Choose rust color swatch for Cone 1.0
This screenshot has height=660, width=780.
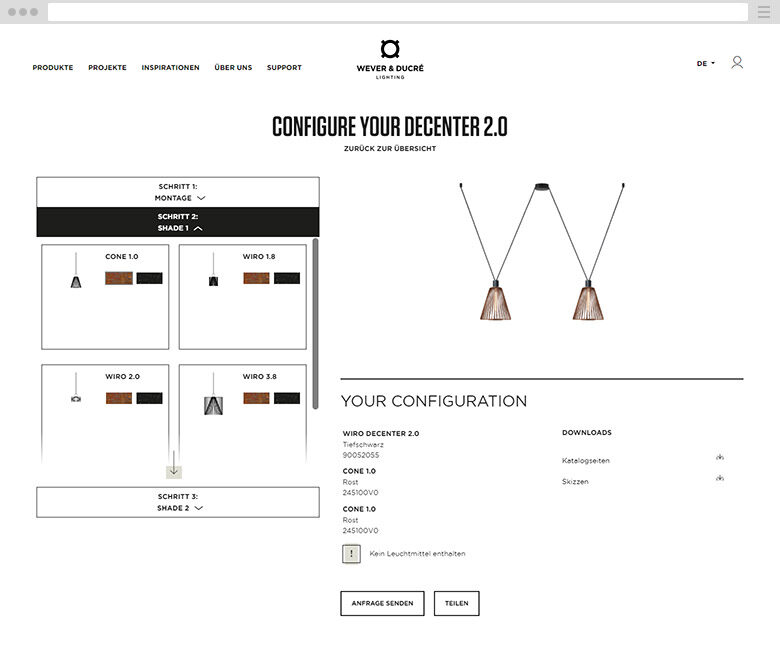coord(119,278)
